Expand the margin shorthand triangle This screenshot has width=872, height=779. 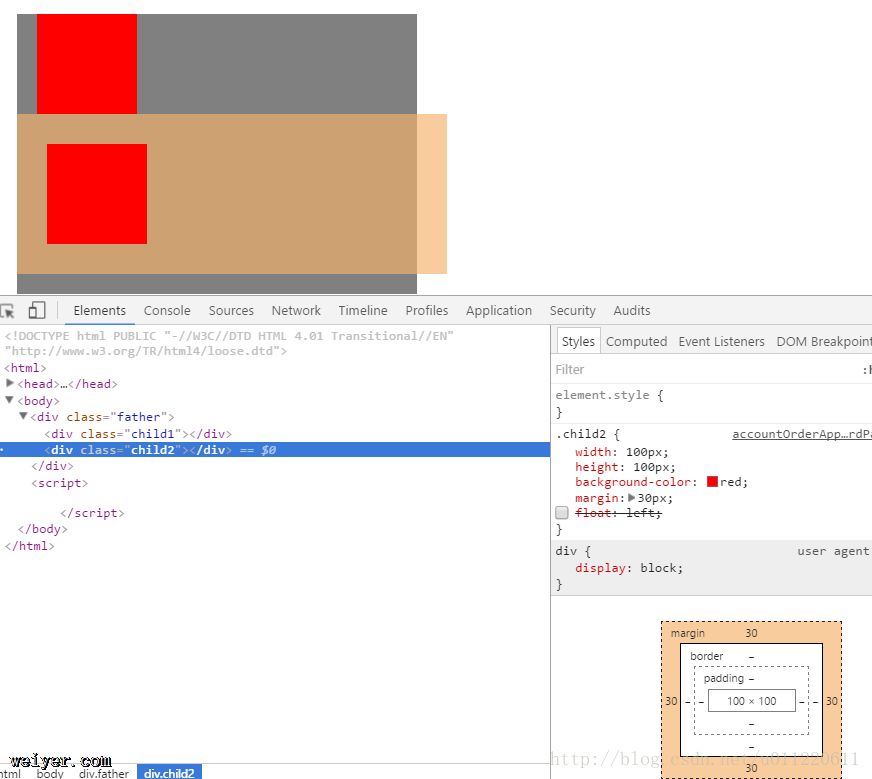point(631,498)
